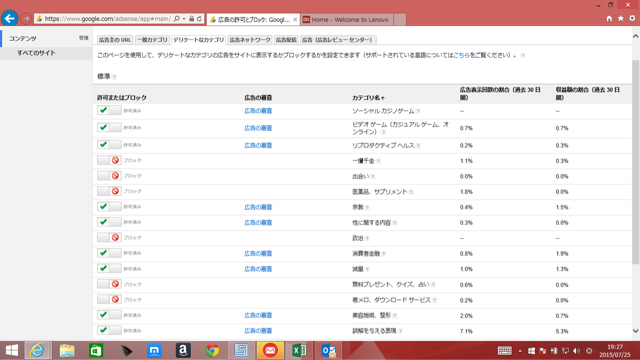Image resolution: width=640 pixels, height=360 pixels.
Task: Switch to the 広告ネットワーク tab
Action: point(250,40)
